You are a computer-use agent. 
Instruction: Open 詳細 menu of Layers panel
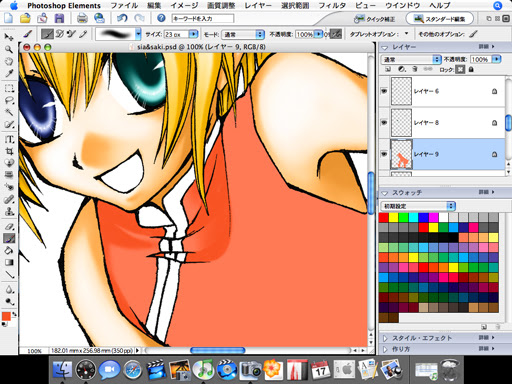point(487,47)
